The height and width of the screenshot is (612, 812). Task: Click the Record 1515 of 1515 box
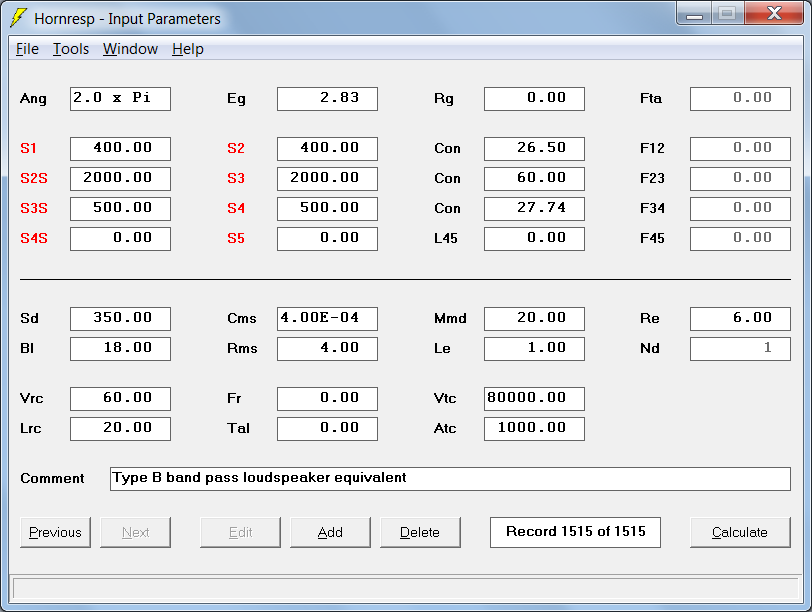pos(575,532)
